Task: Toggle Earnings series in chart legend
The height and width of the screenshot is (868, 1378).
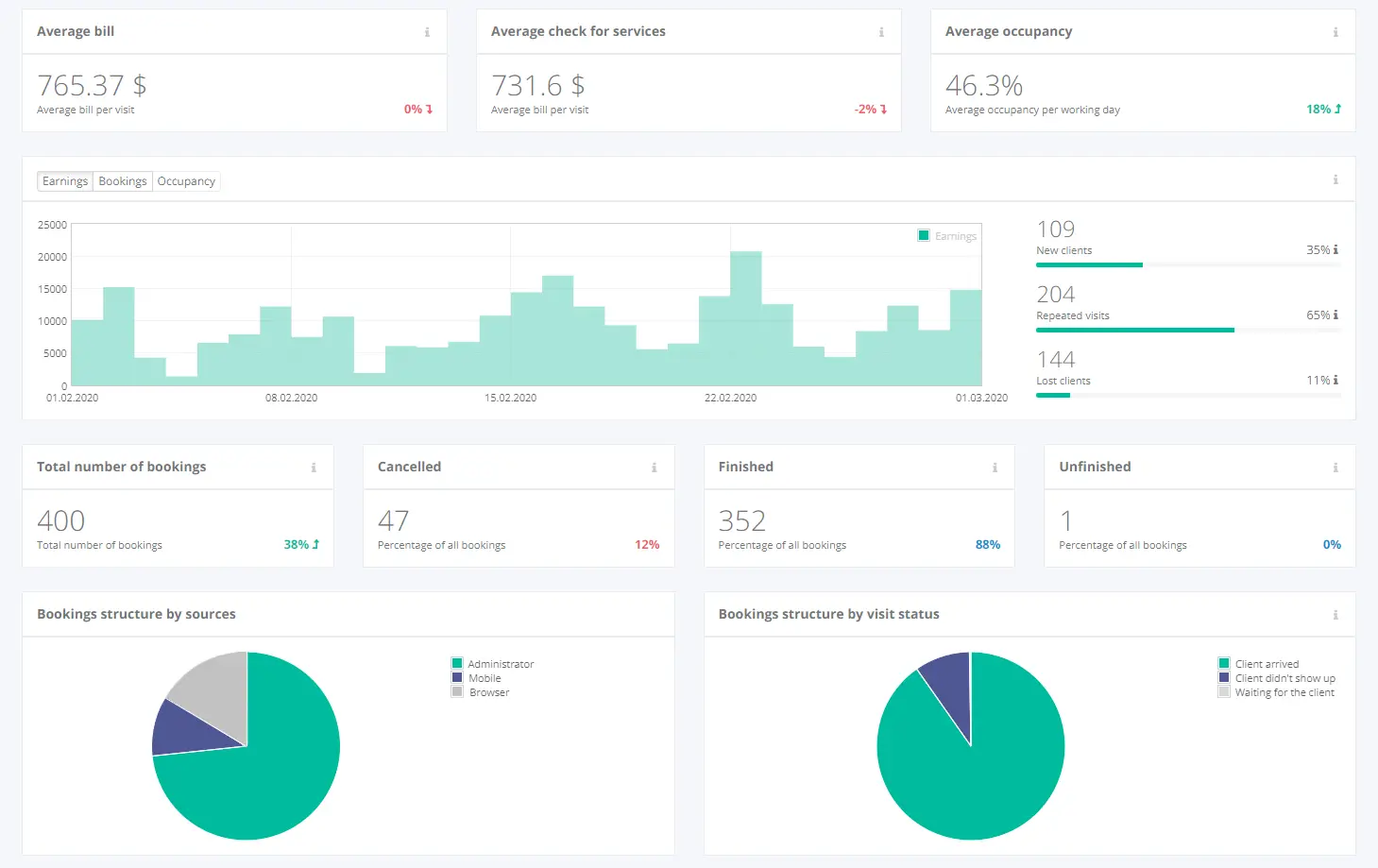Action: pyautogui.click(x=947, y=236)
